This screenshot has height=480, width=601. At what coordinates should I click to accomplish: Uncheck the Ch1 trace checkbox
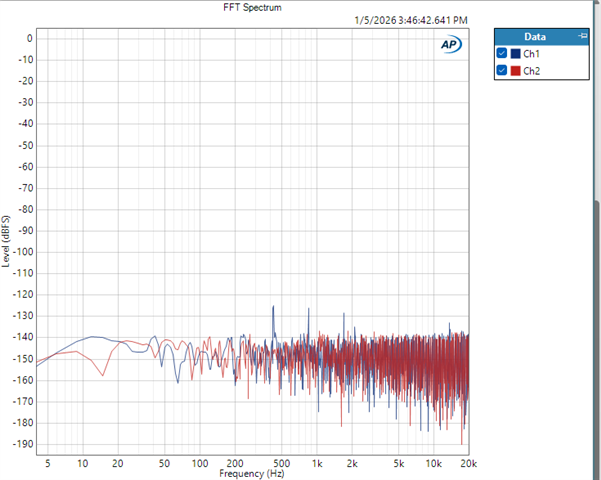(502, 53)
